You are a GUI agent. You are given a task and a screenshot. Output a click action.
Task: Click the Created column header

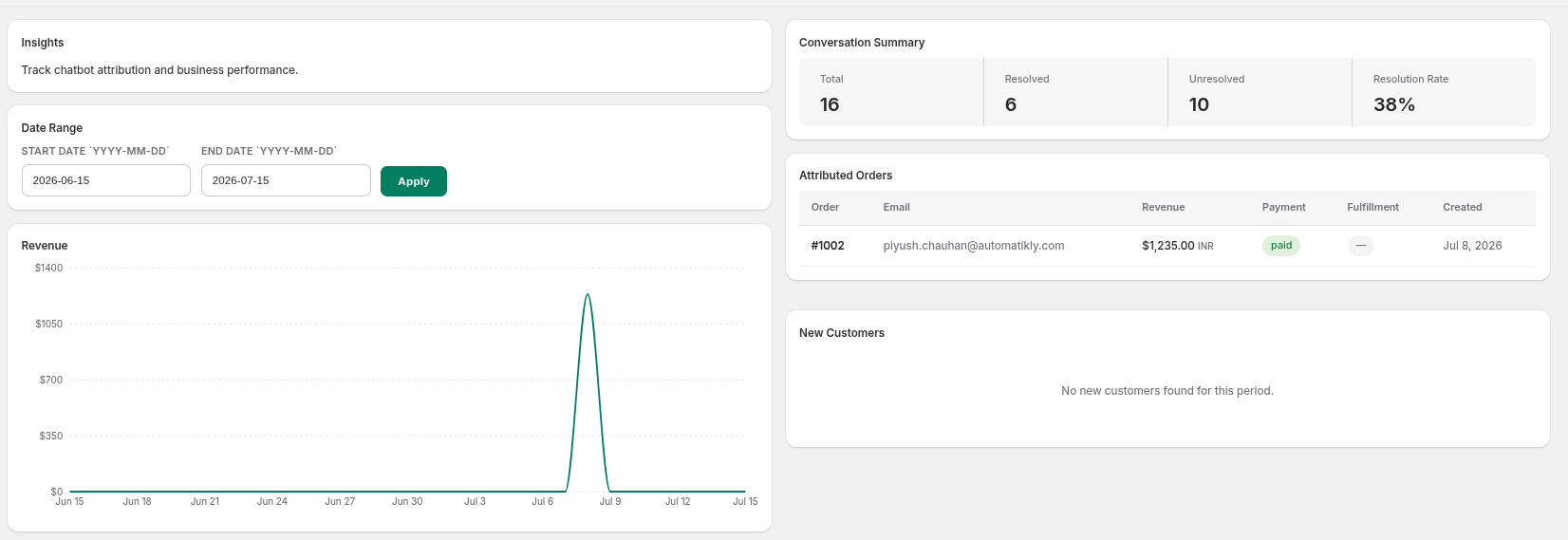pos(1462,207)
